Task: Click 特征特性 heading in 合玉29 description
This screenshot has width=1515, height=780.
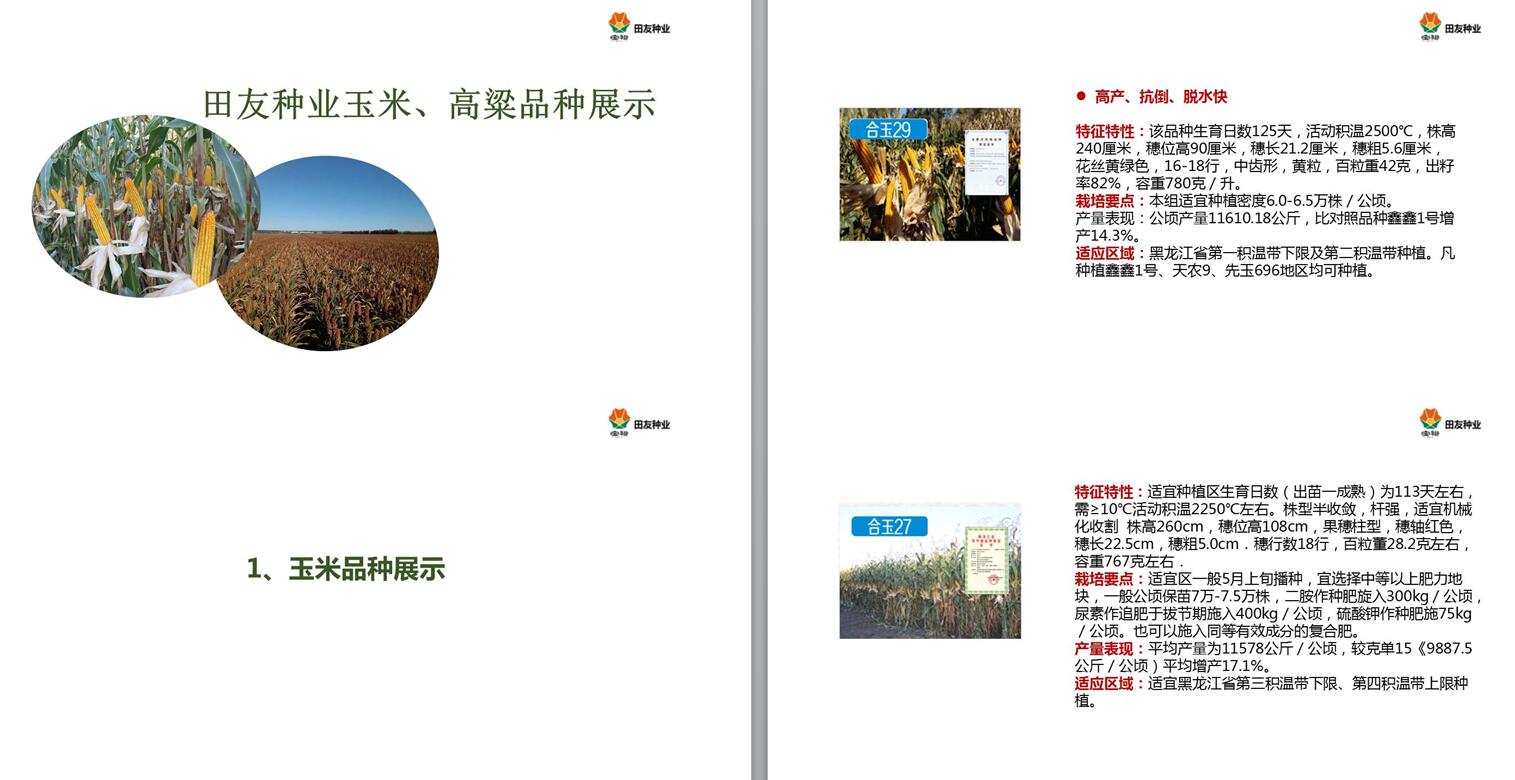Action: point(1109,131)
